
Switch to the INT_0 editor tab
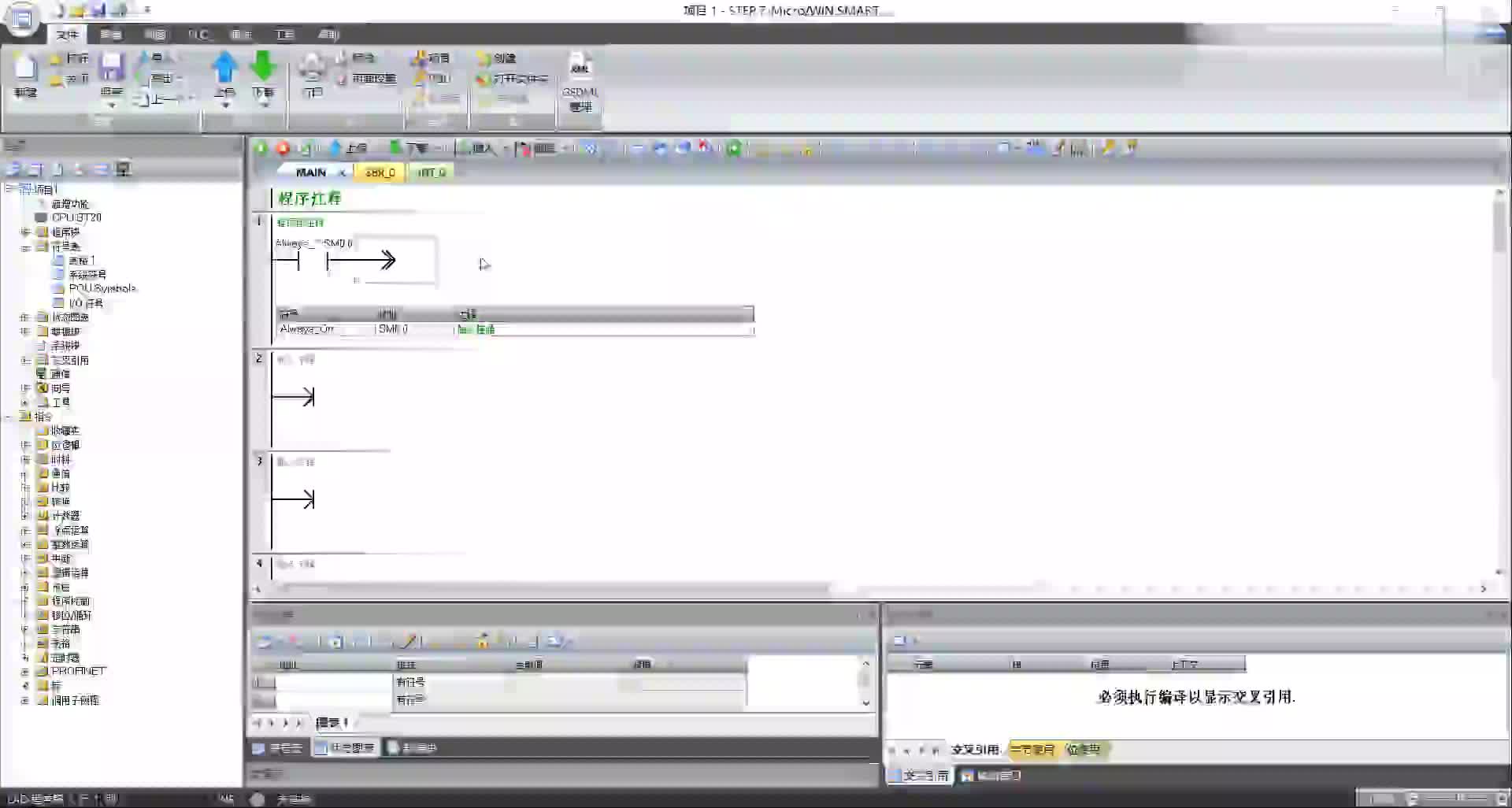(432, 172)
